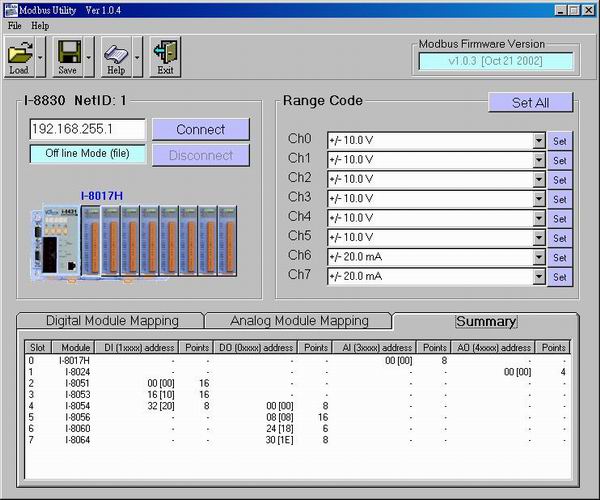This screenshot has height=500, width=600.
Task: Expand the Ch6 range code dropdown
Action: tap(539, 257)
